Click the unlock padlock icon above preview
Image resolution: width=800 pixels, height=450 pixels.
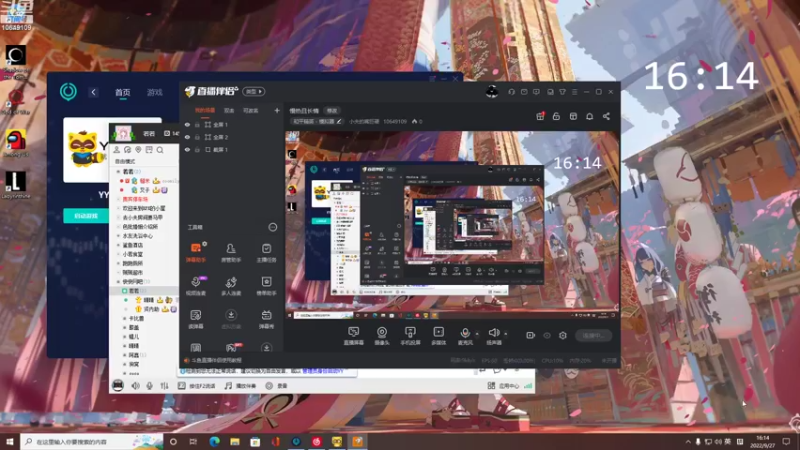[x=556, y=116]
